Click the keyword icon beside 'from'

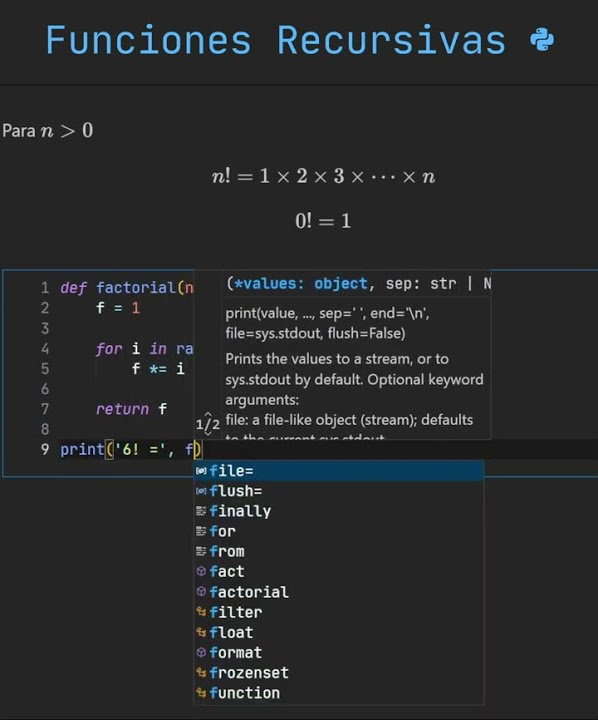click(201, 551)
